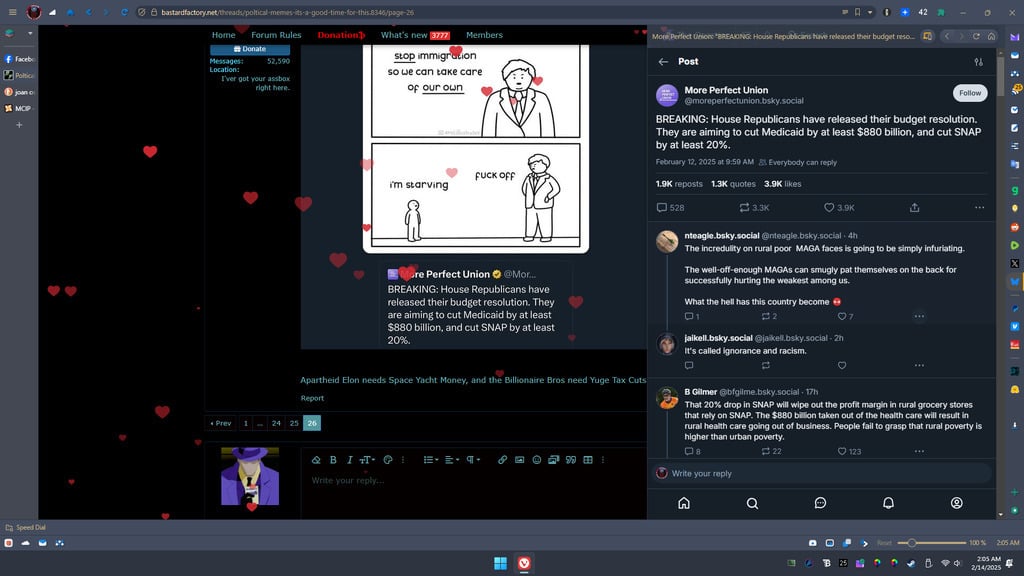The height and width of the screenshot is (576, 1024).
Task: Adjust the browser zoom slider in status bar
Action: [x=910, y=543]
